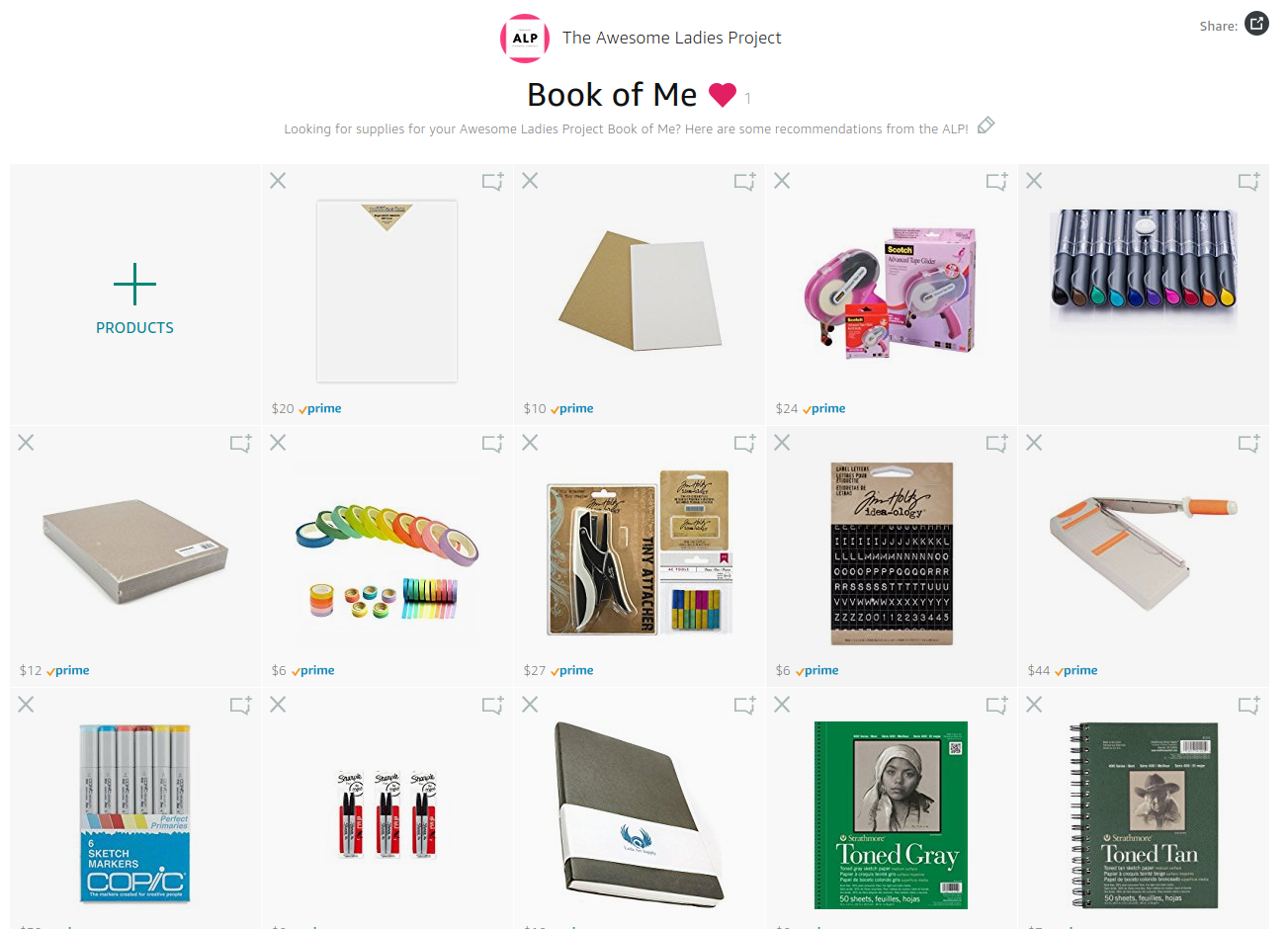Remove the Sharpie markers product
The image size is (1288, 929).
tap(278, 705)
